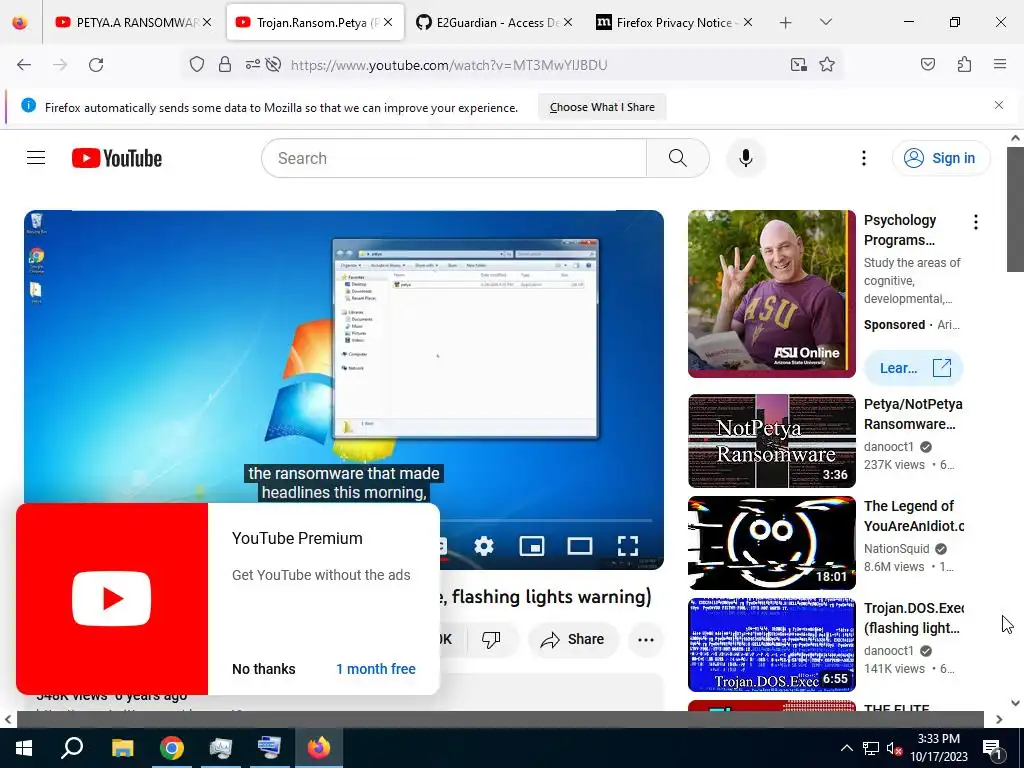Viewport: 1024px width, 768px height.
Task: Open the Petya/NotPetya Ransomware video title
Action: (x=912, y=414)
